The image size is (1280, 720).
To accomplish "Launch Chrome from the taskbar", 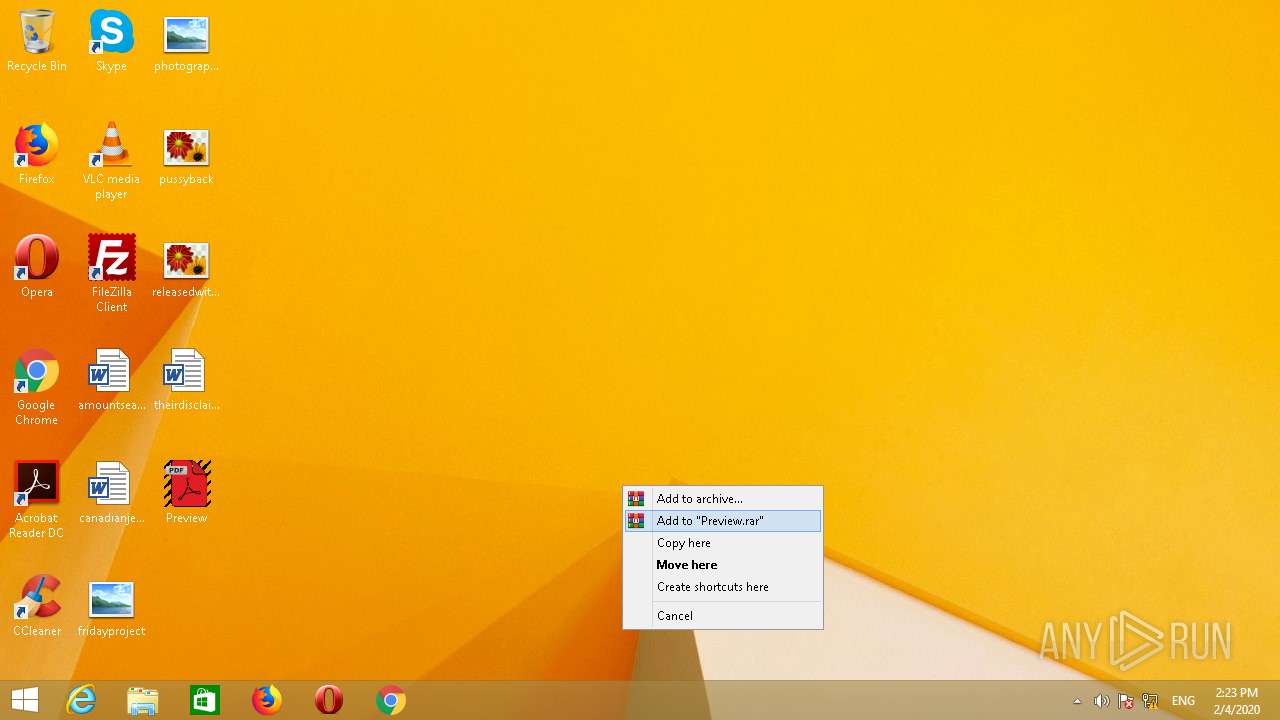I will (x=391, y=700).
